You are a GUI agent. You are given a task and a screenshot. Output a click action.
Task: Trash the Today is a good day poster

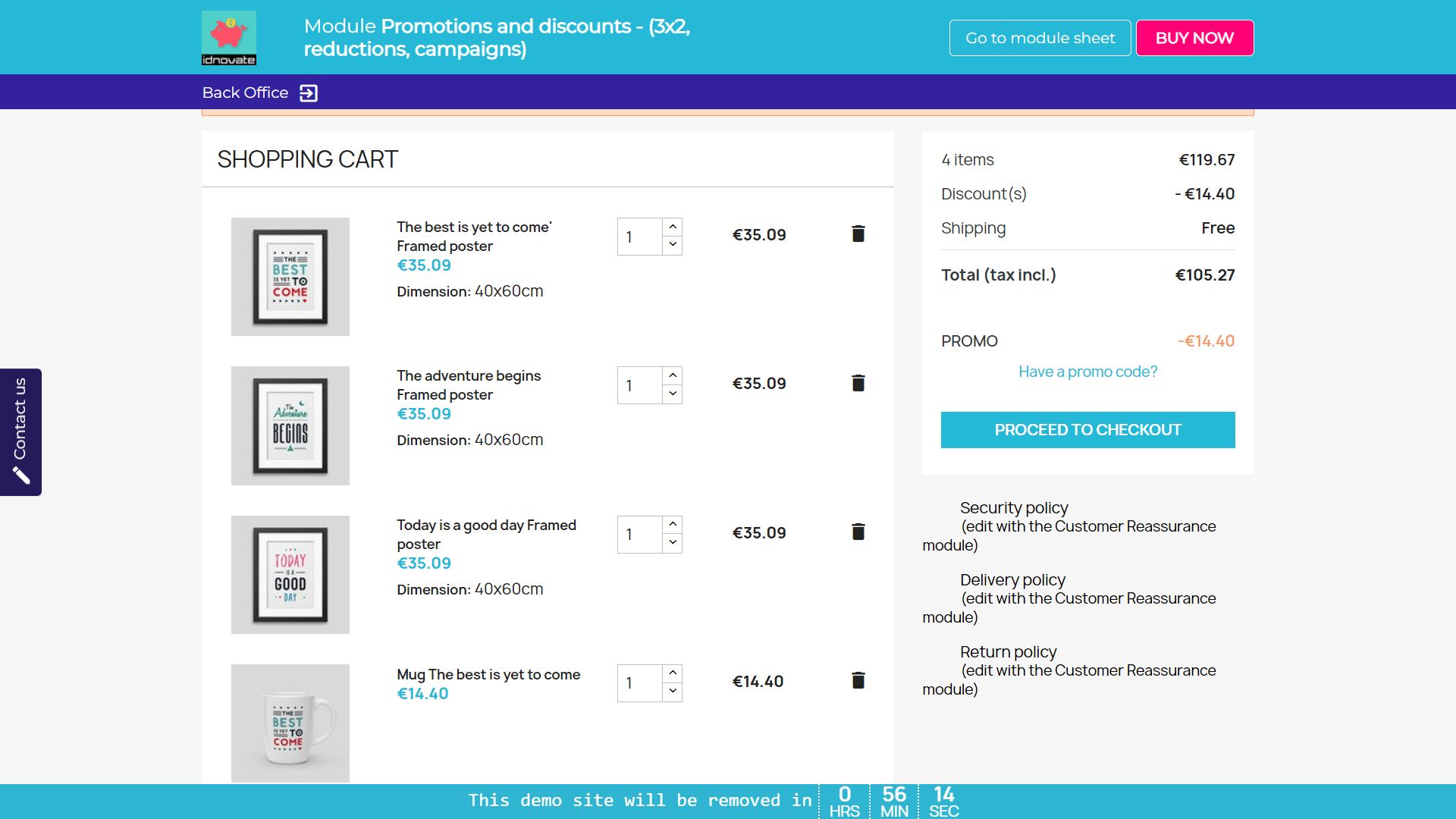coord(858,532)
